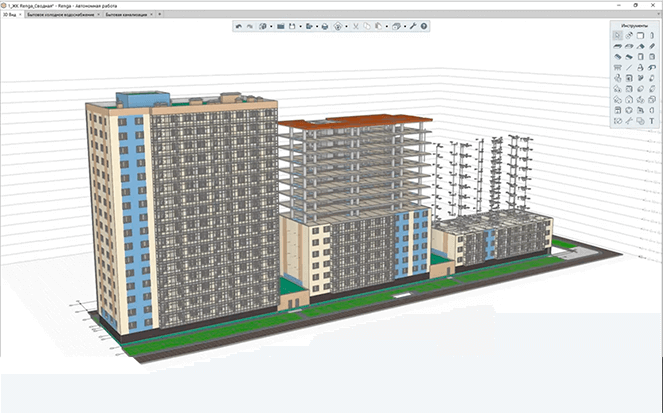
Task: Expand the dropdown arrow beside 3D view cube icon
Action: coord(404,26)
